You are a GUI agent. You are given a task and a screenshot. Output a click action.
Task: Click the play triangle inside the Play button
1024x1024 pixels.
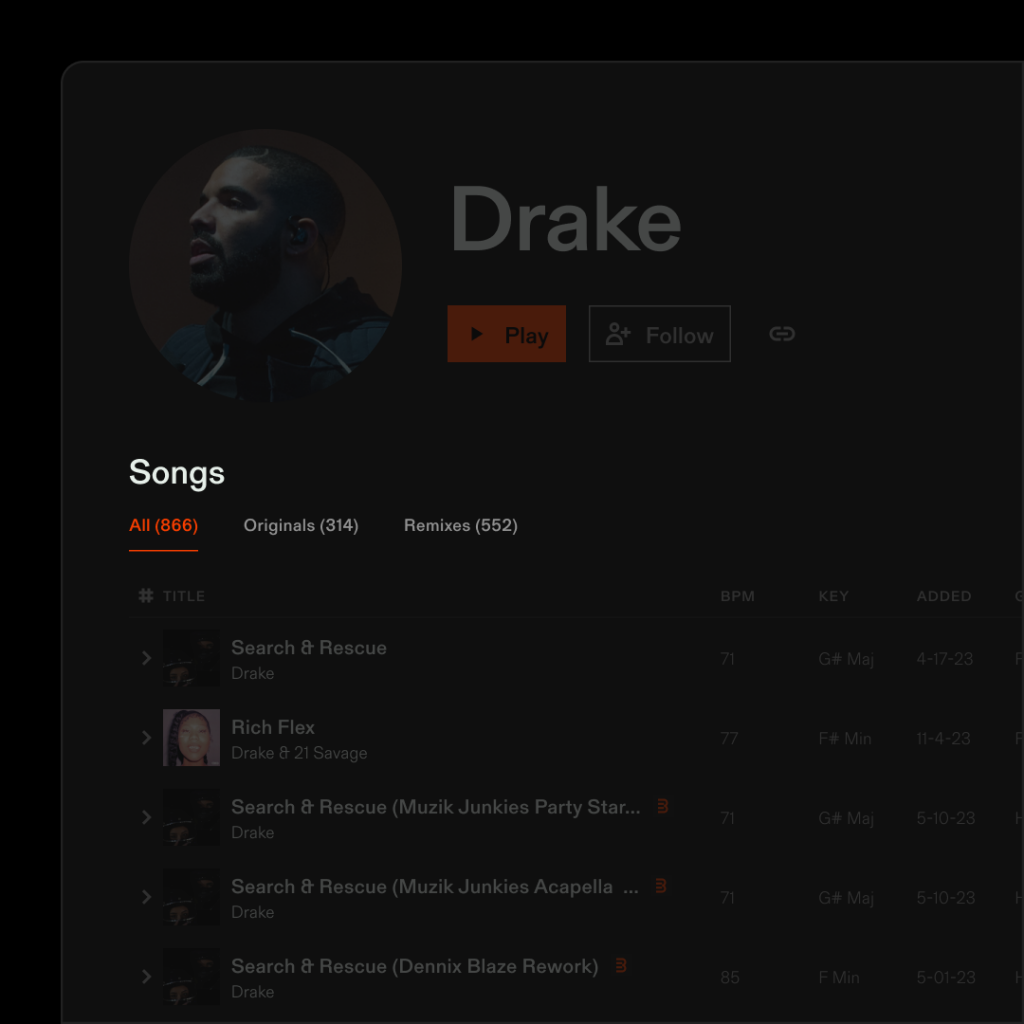click(477, 334)
